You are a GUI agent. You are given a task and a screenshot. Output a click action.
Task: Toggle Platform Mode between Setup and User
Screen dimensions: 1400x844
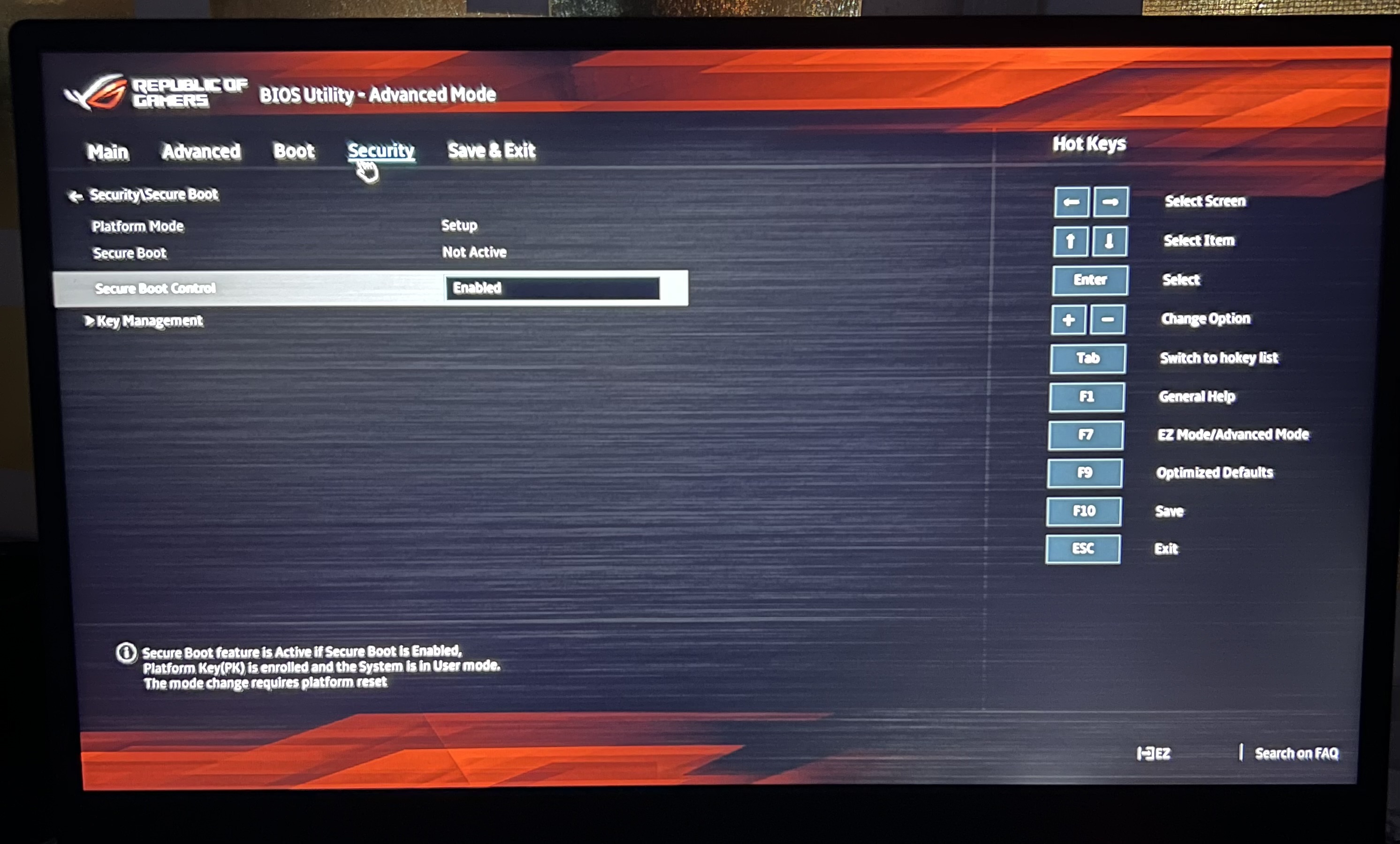click(x=460, y=225)
